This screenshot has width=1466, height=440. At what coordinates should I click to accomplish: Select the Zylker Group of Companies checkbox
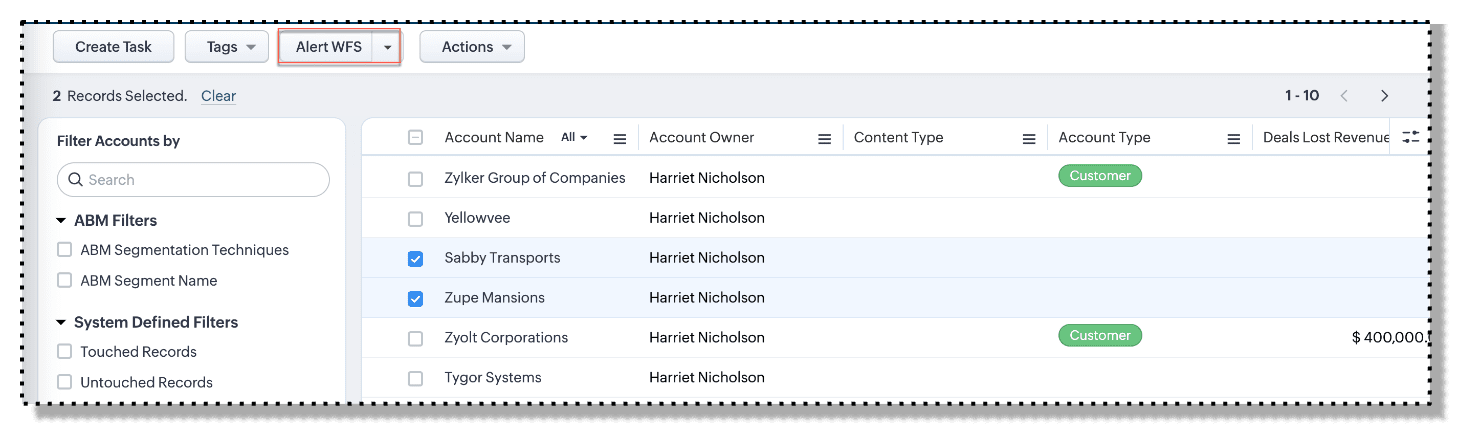click(416, 179)
